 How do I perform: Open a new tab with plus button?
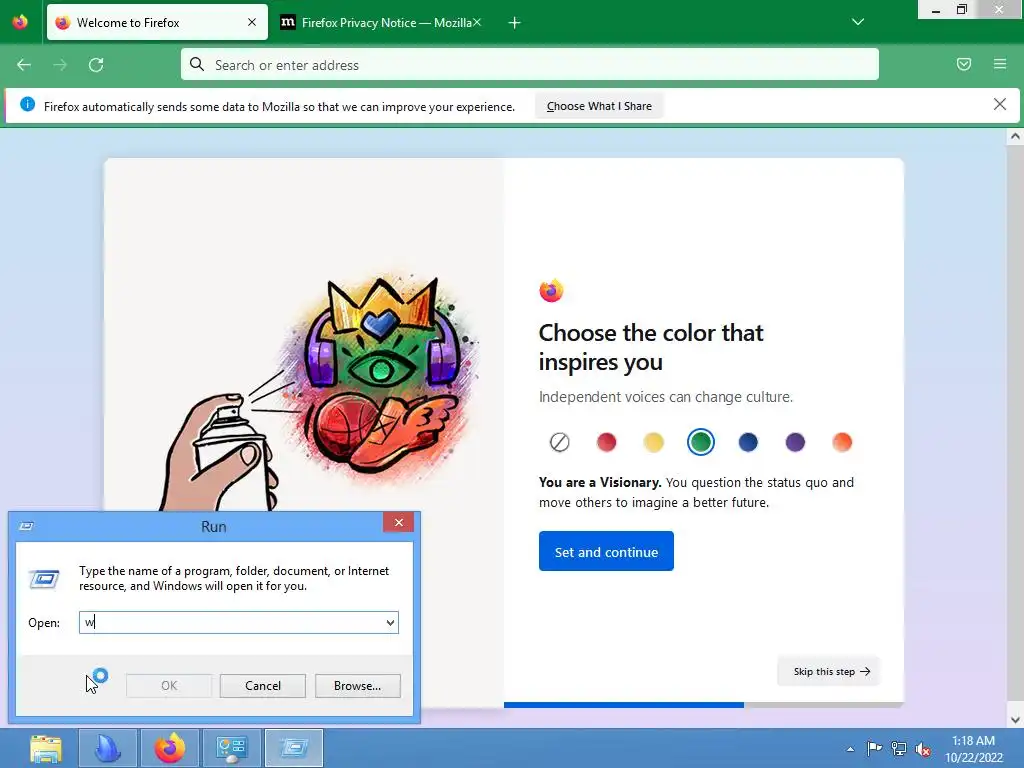(515, 23)
